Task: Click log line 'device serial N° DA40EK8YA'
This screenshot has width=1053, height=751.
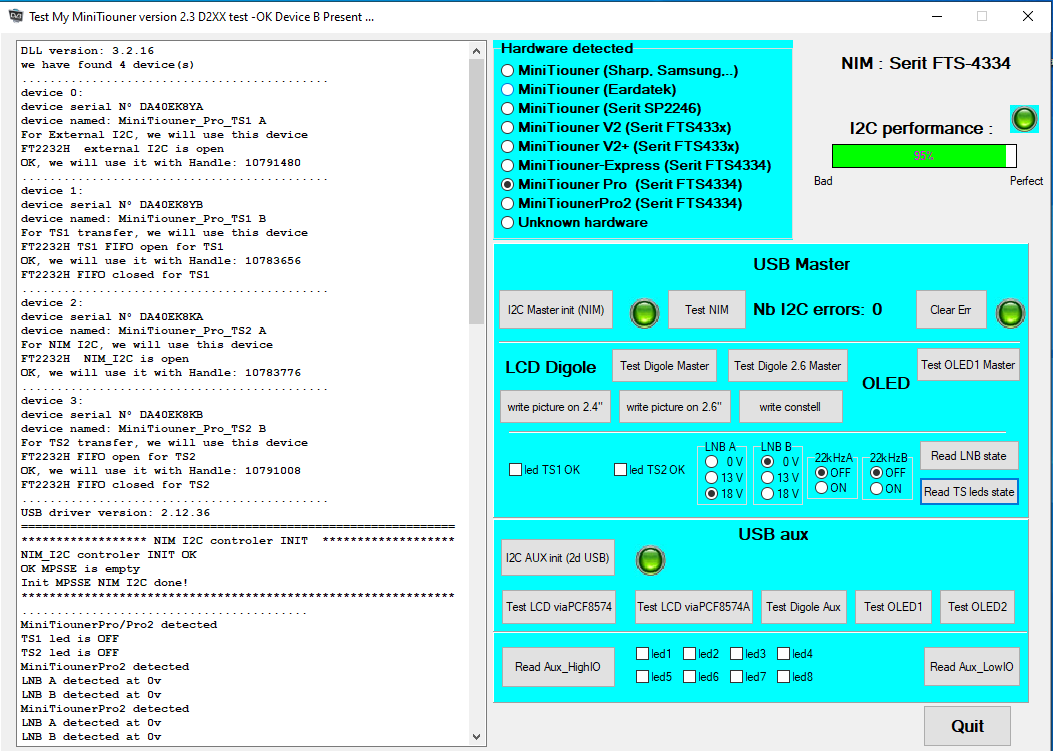Action: click(x=112, y=107)
